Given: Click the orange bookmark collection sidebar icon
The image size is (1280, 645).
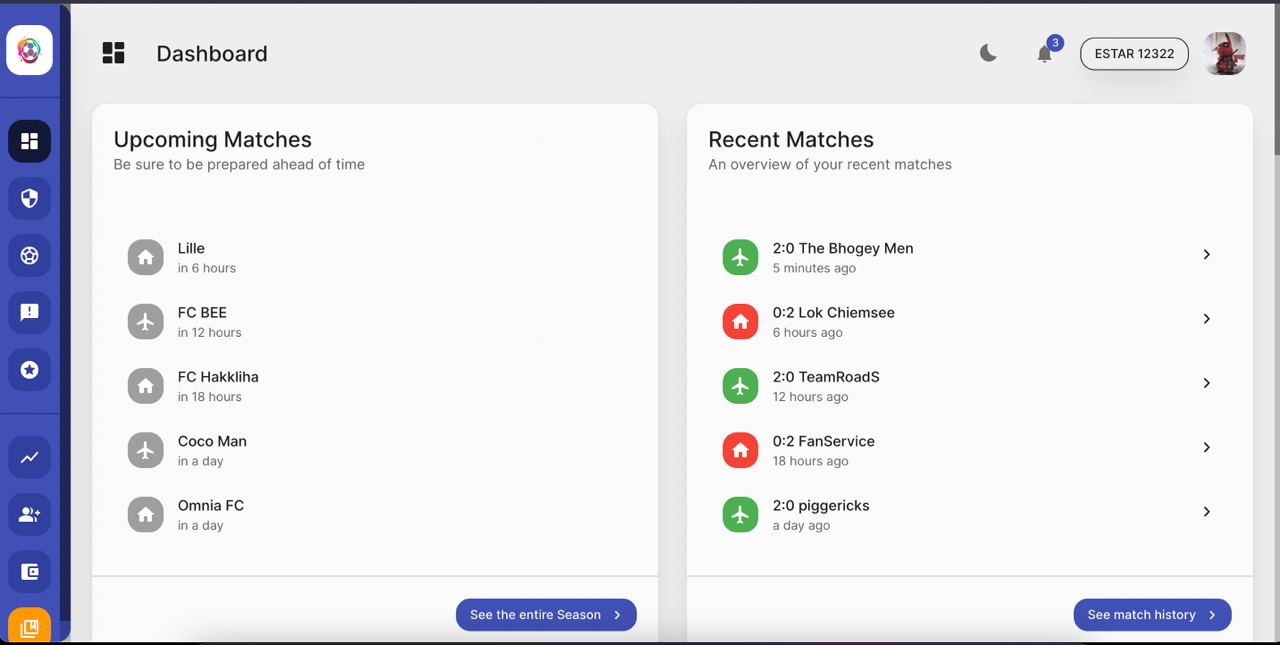Looking at the screenshot, I should point(29,627).
